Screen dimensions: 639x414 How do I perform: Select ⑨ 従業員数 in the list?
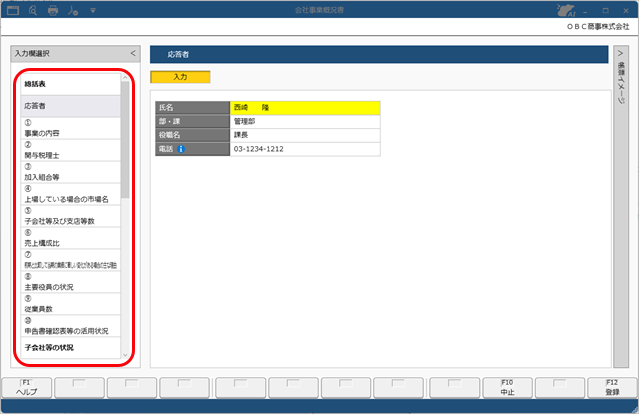(71, 304)
